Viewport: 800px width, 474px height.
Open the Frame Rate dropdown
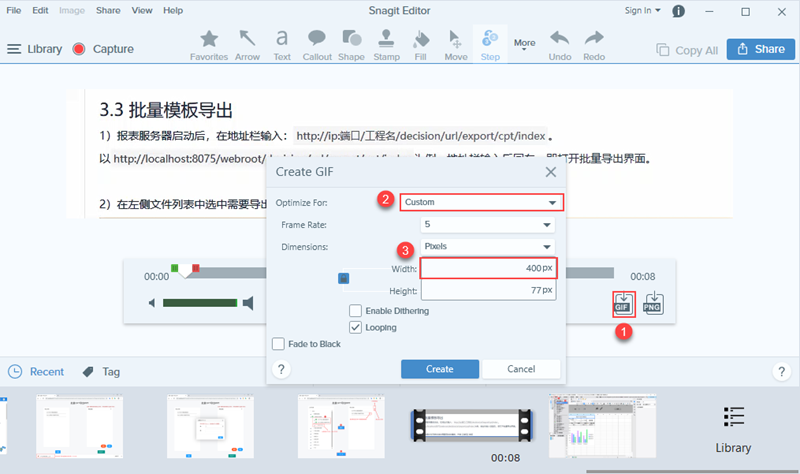click(x=487, y=224)
